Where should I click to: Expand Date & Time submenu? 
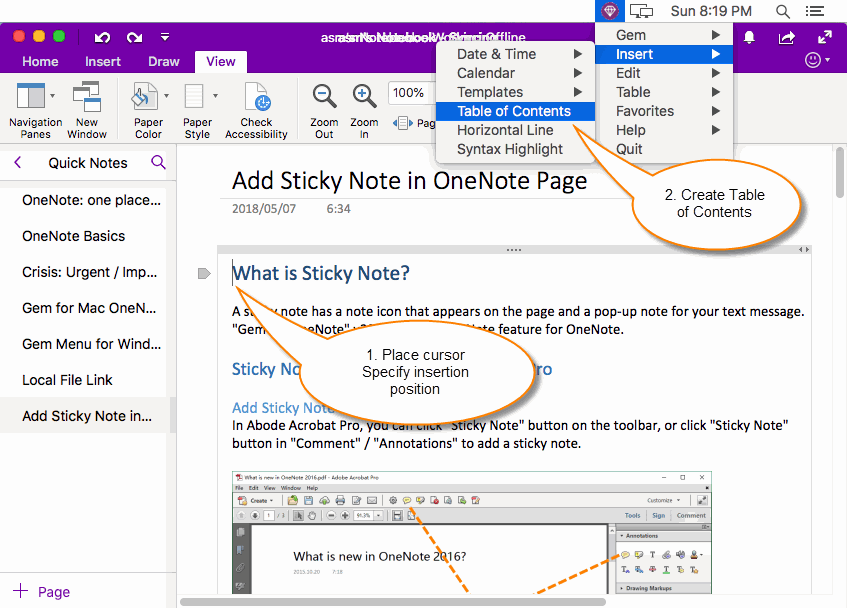pyautogui.click(x=515, y=54)
